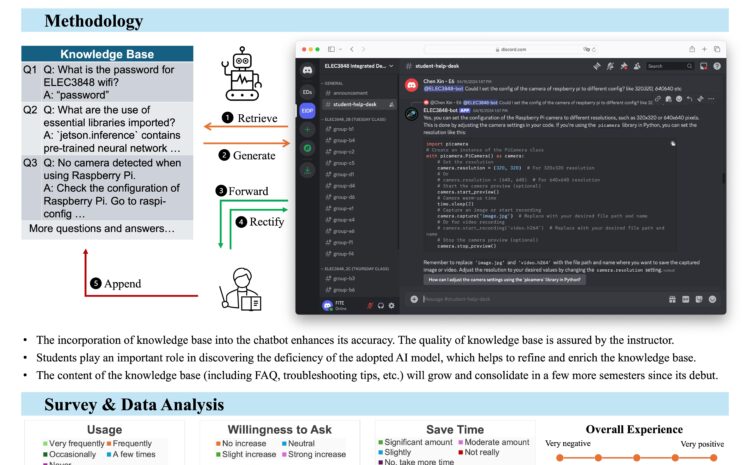The width and height of the screenshot is (750, 465).
Task: Reload page in Safari address bar
Action: pos(594,49)
